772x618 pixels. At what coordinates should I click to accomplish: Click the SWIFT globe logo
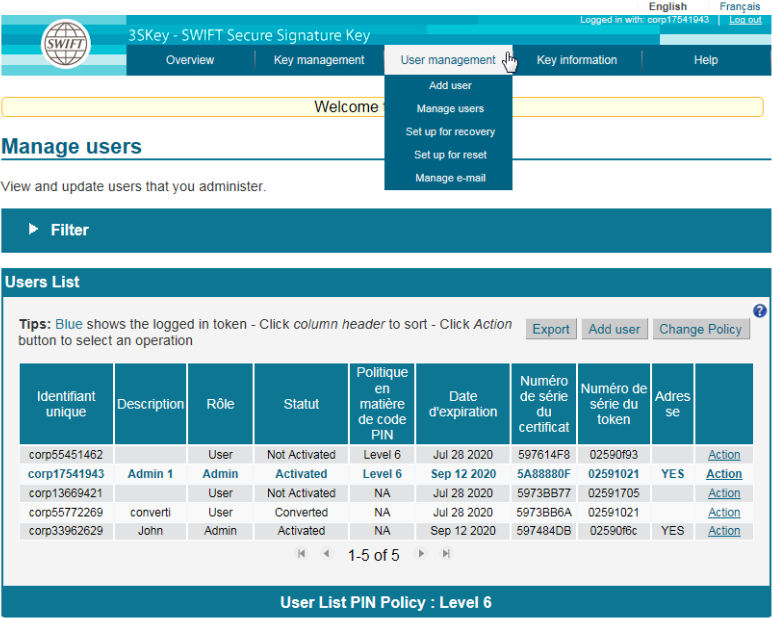65,44
